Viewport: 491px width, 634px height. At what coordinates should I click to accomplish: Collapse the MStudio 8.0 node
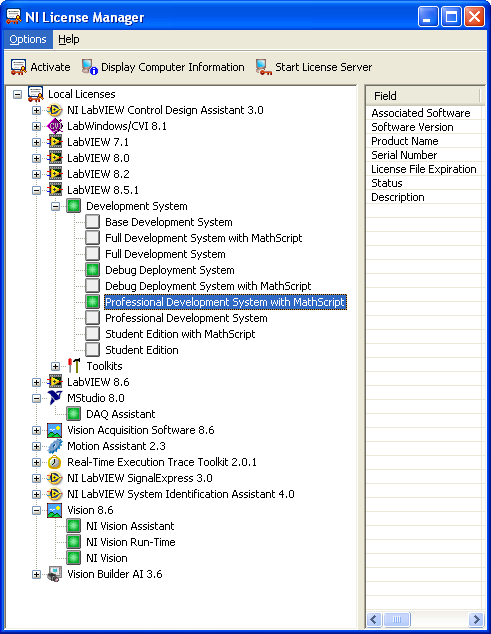(x=36, y=398)
